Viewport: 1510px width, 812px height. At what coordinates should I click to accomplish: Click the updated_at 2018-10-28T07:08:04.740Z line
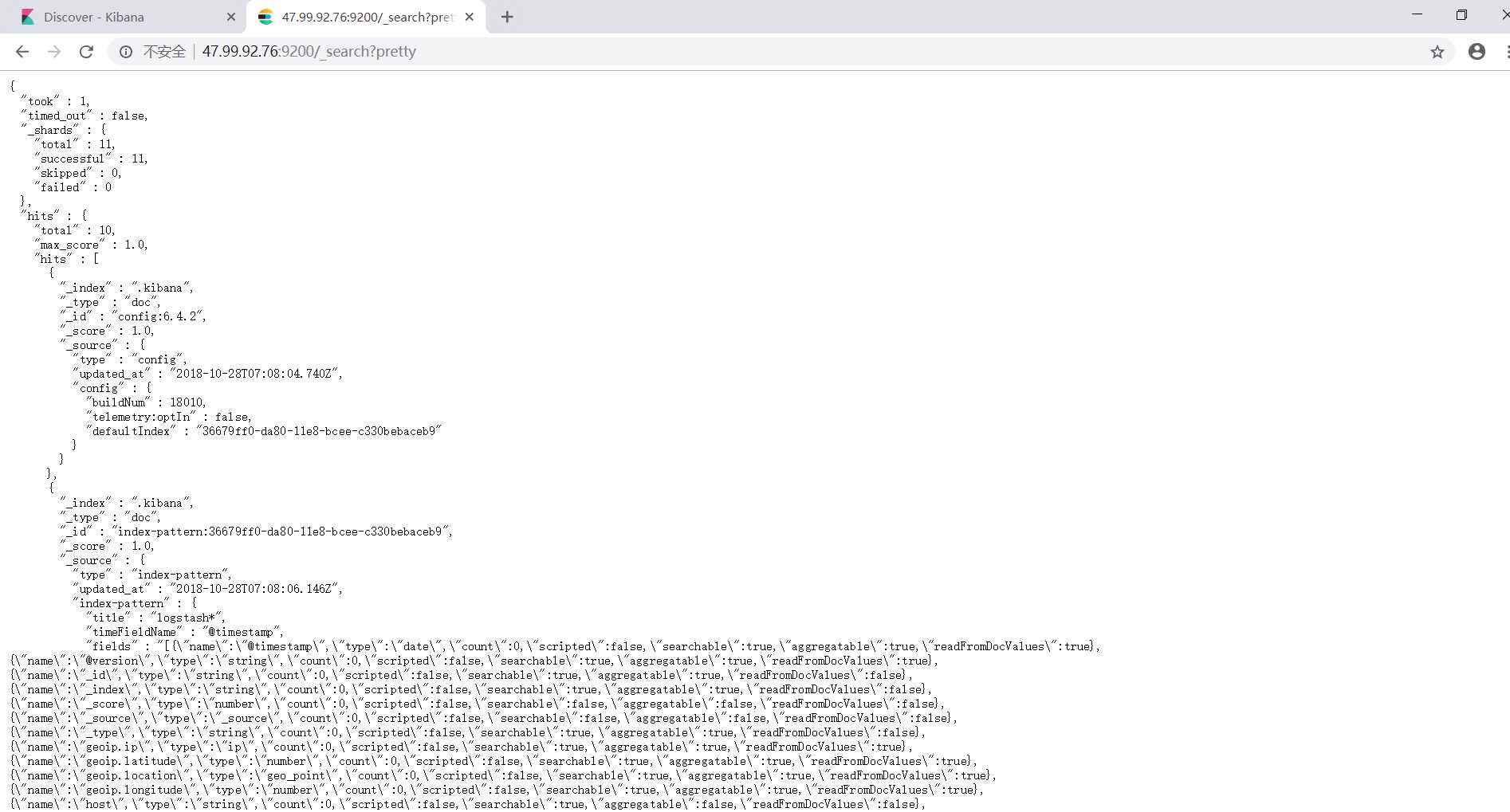[x=207, y=374]
